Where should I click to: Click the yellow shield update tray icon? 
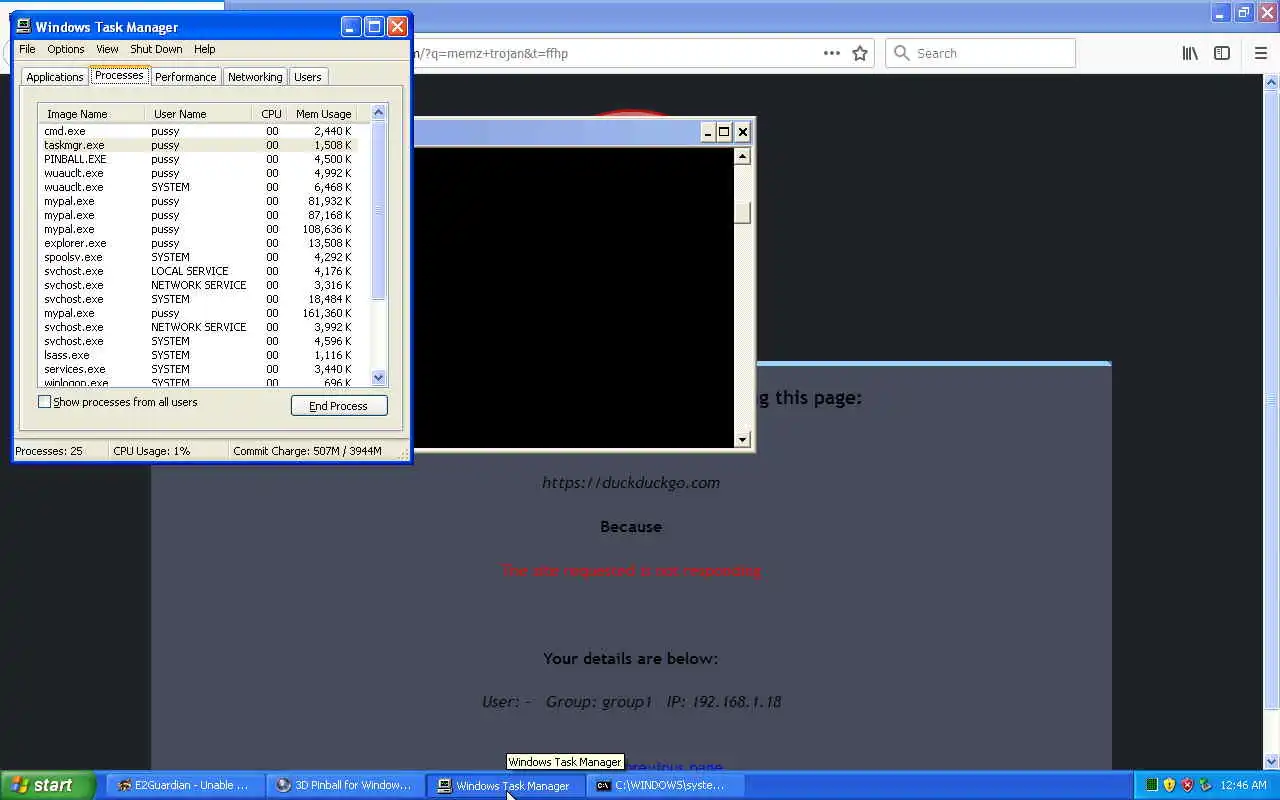point(1170,785)
